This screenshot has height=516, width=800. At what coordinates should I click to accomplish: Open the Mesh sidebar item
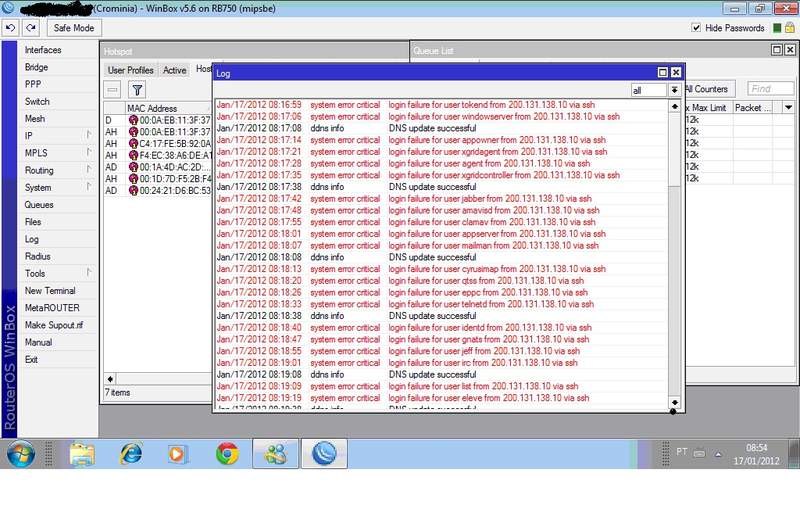click(x=35, y=119)
